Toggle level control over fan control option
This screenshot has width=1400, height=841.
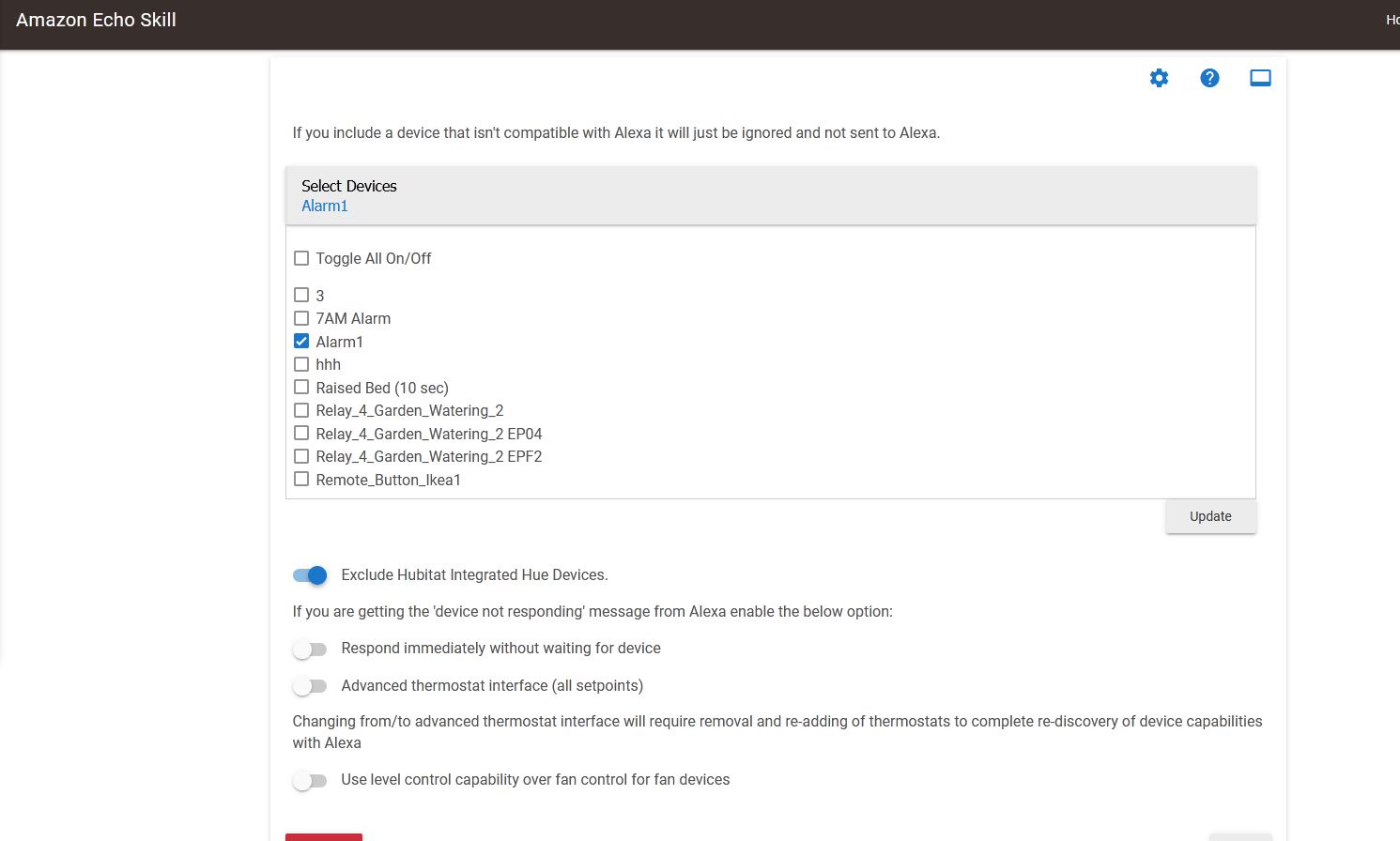click(310, 780)
